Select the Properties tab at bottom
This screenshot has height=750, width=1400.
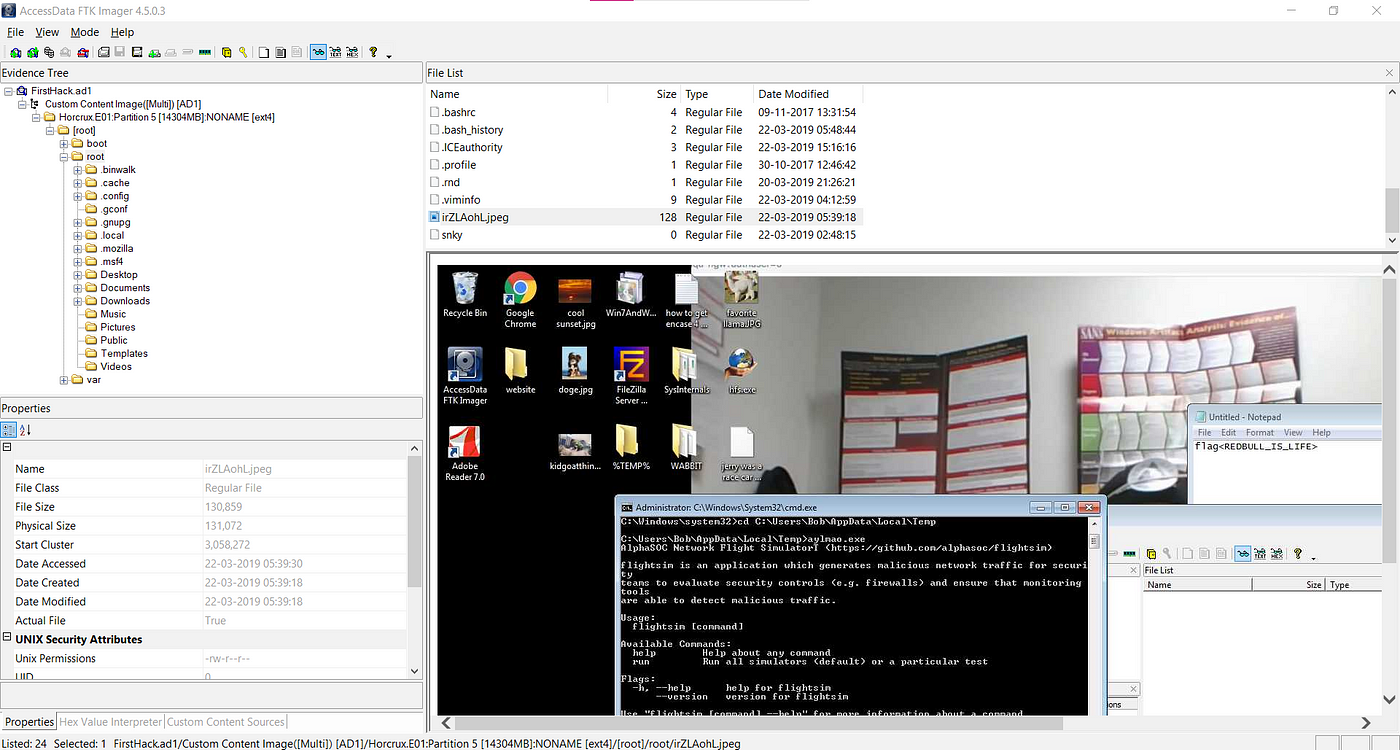coord(29,721)
